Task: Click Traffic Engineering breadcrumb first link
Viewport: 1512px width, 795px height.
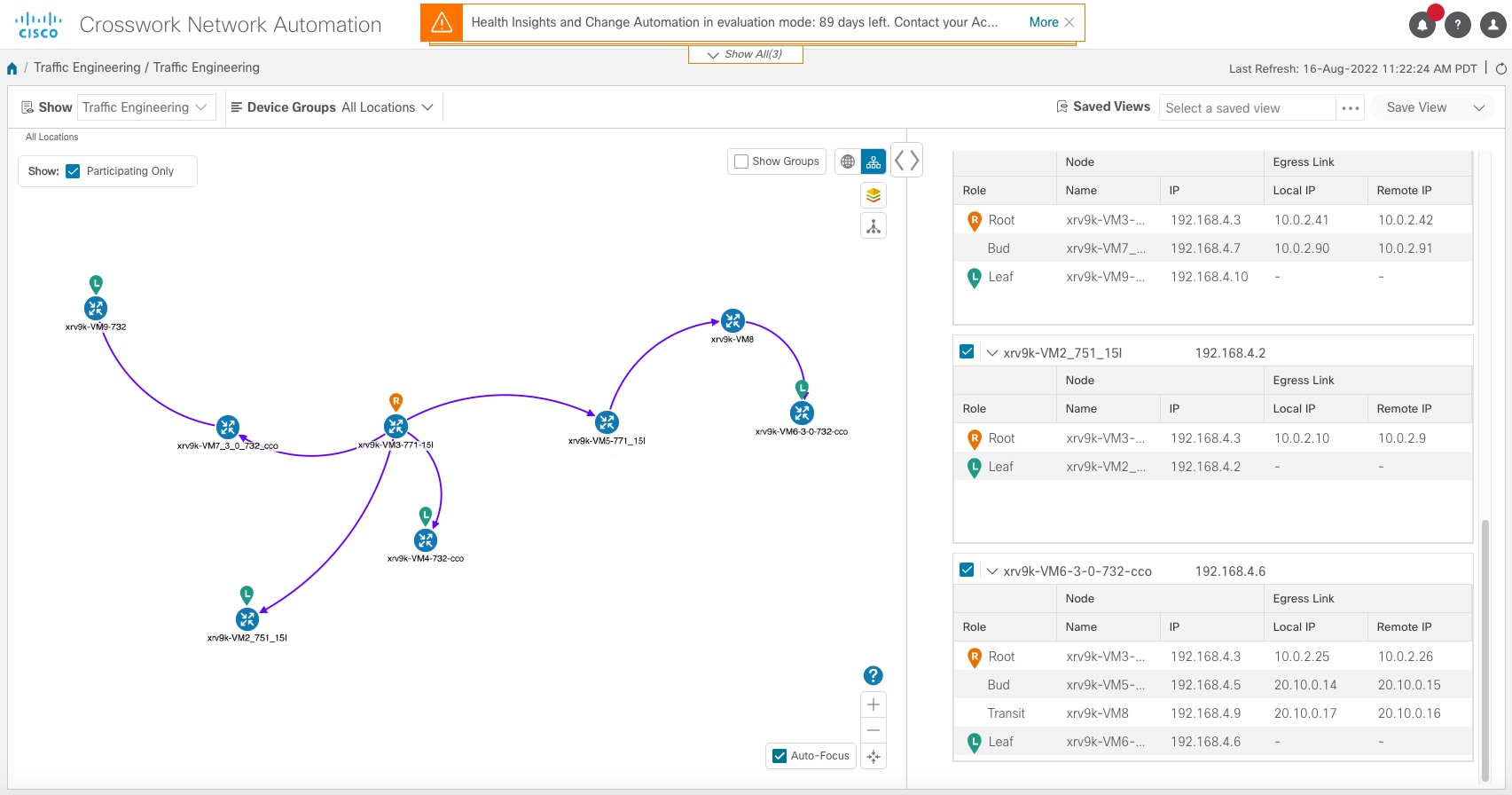Action: (x=87, y=67)
